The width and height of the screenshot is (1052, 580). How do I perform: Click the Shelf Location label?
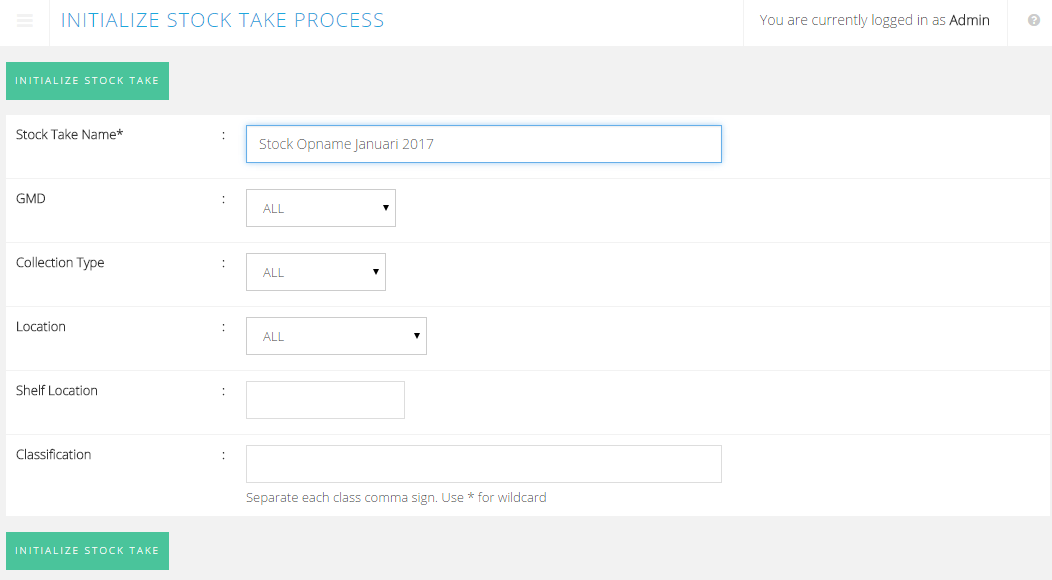point(57,391)
